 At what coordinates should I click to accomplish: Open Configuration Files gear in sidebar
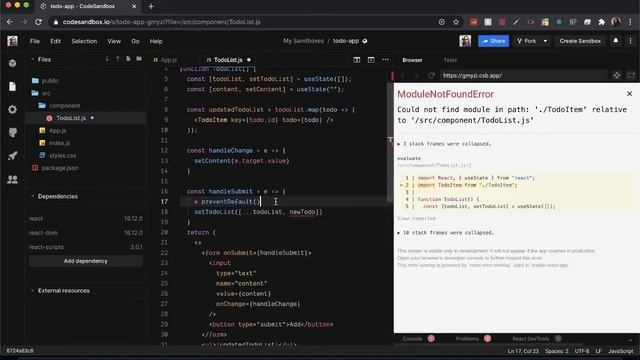(13, 109)
